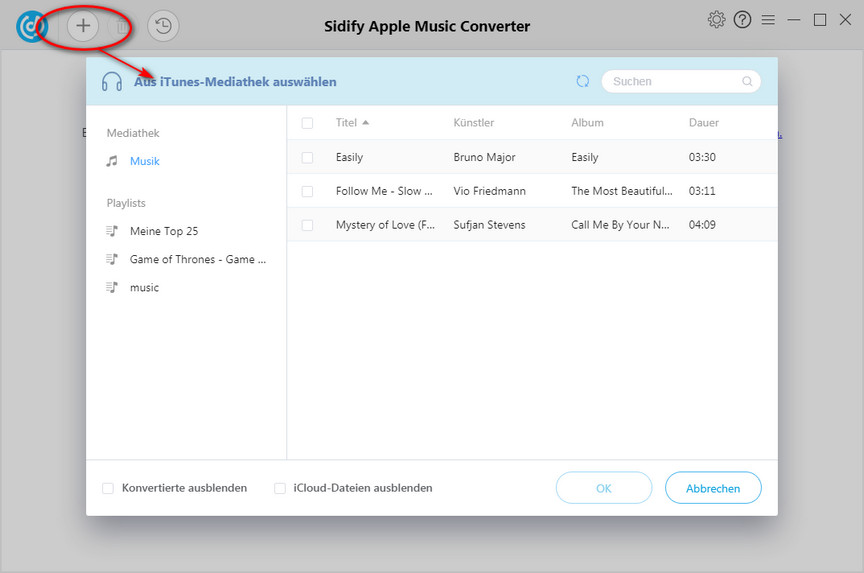Click the search magnifier icon
This screenshot has width=864, height=573.
747,82
